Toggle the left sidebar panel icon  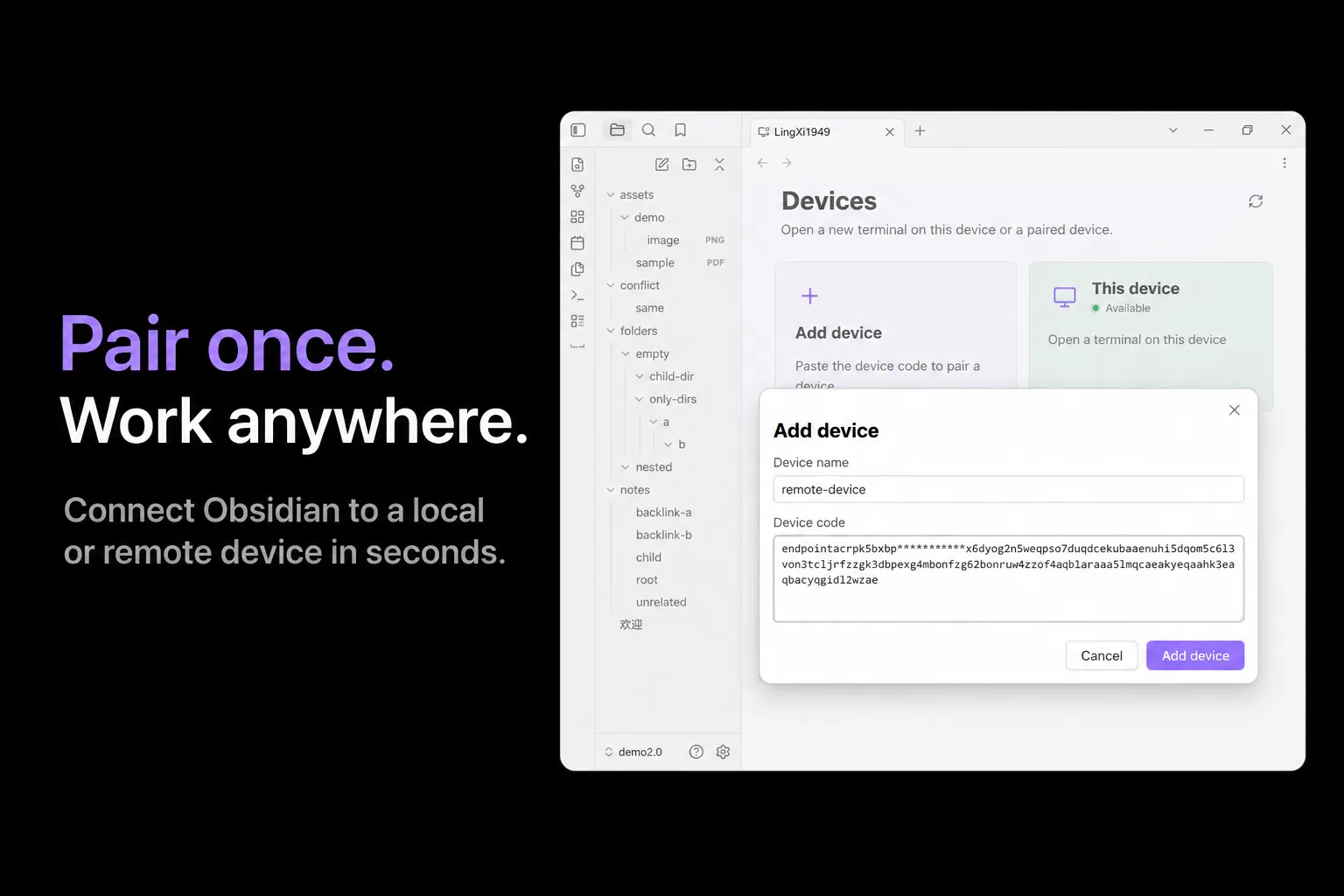pos(578,130)
